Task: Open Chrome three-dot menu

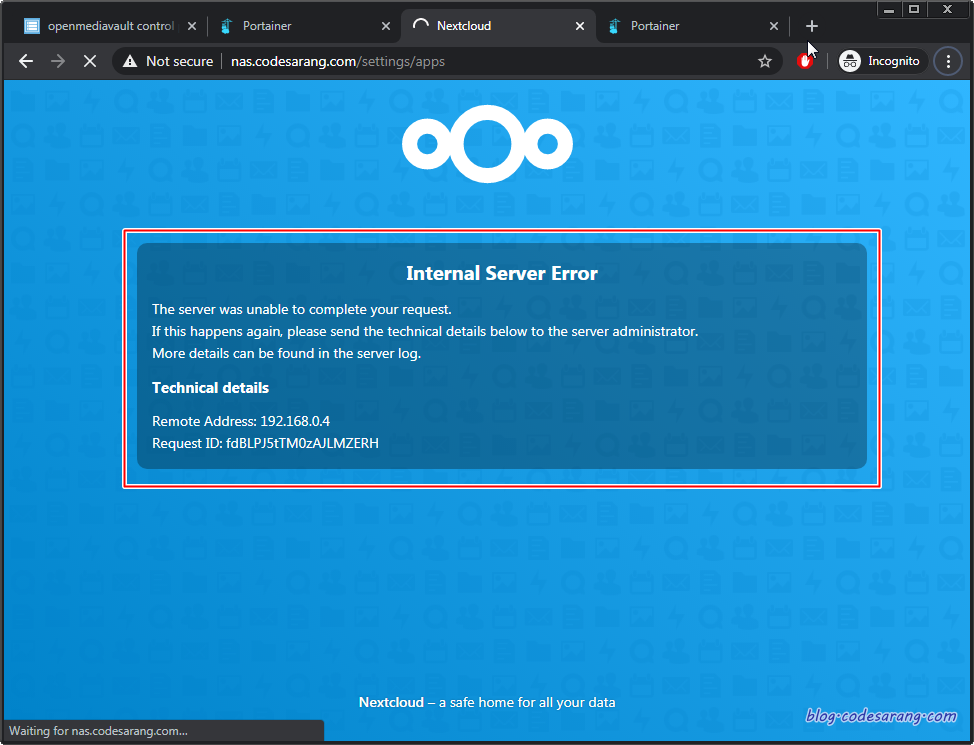Action: [x=948, y=61]
